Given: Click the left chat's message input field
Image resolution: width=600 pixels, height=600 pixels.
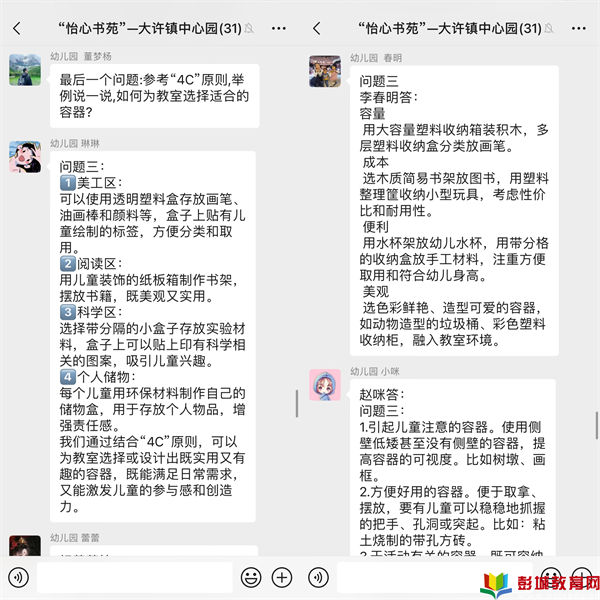Looking at the screenshot, I should (x=135, y=577).
